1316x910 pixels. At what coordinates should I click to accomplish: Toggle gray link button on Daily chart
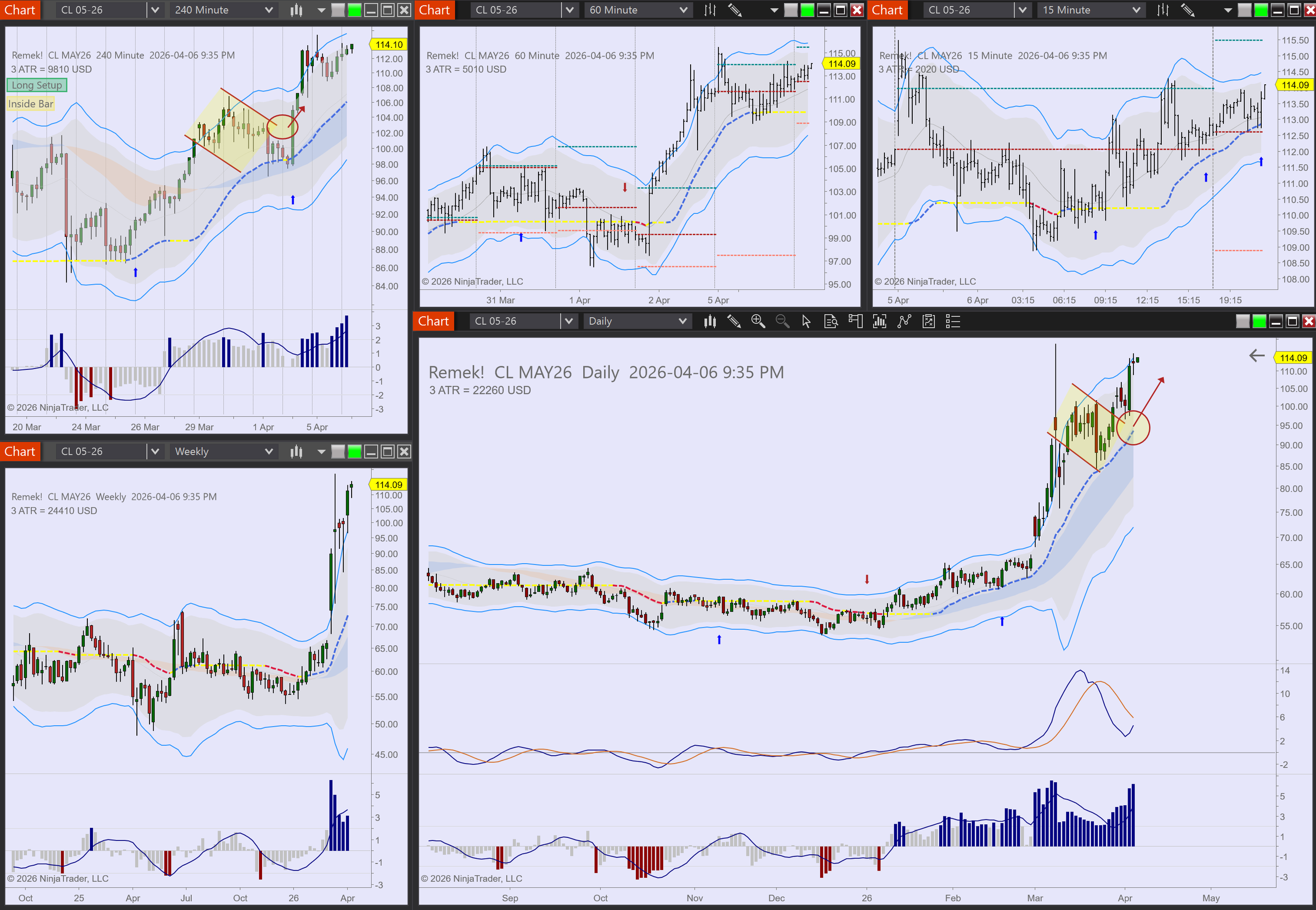coord(1242,321)
